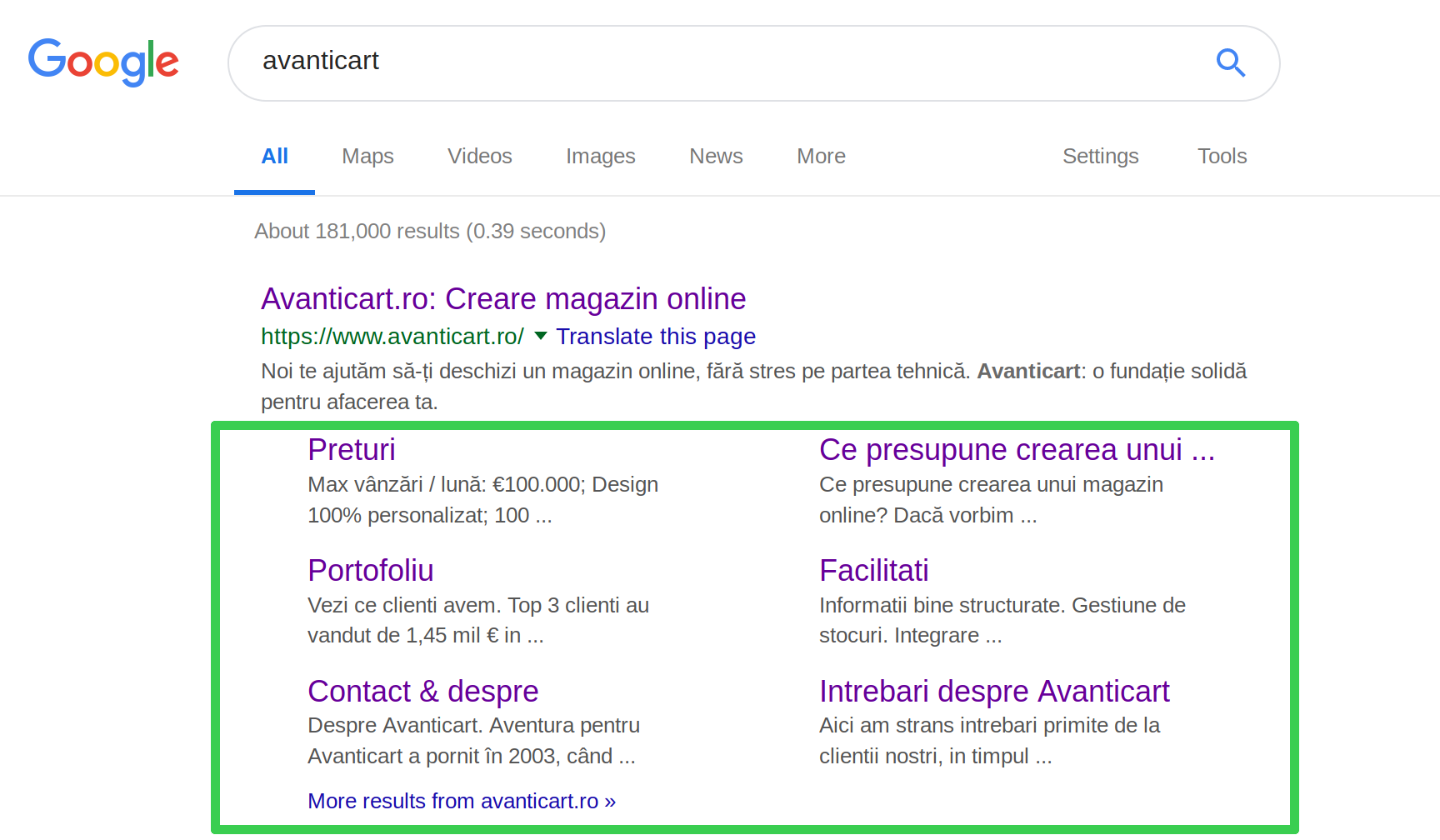Open the Ce presupune crearea unui sitelink
The image size is (1440, 840).
click(x=1017, y=450)
